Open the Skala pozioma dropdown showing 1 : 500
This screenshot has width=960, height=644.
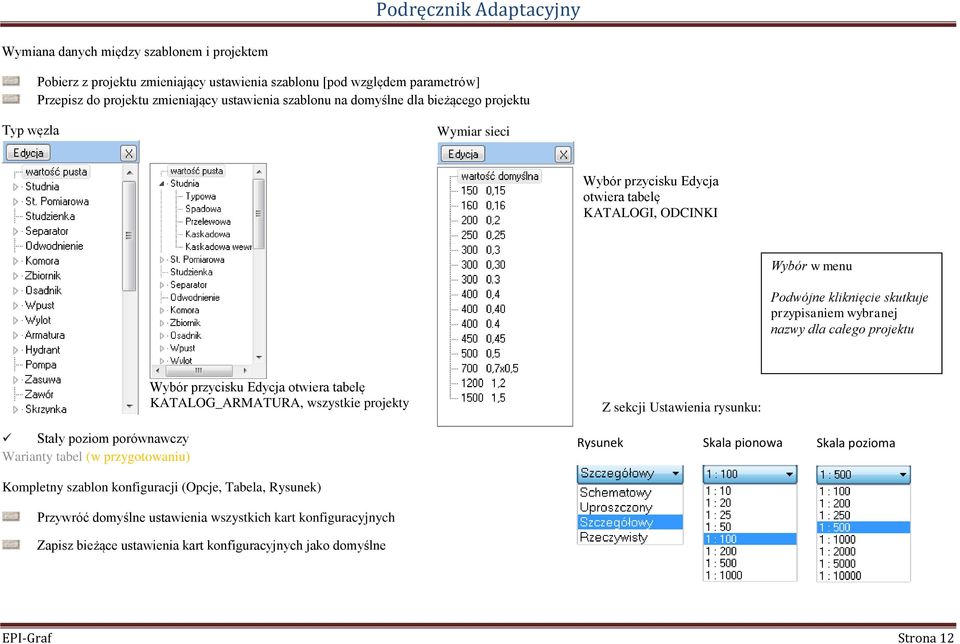click(863, 474)
